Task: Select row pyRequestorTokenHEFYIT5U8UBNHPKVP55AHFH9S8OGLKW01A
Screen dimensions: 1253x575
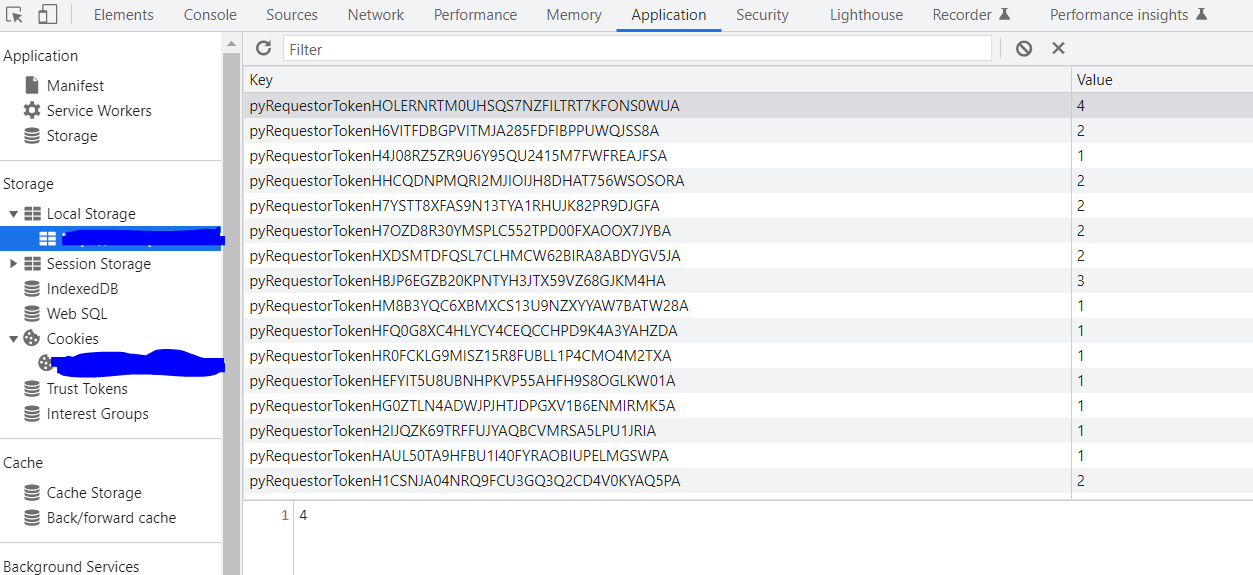Action: pyautogui.click(x=748, y=380)
